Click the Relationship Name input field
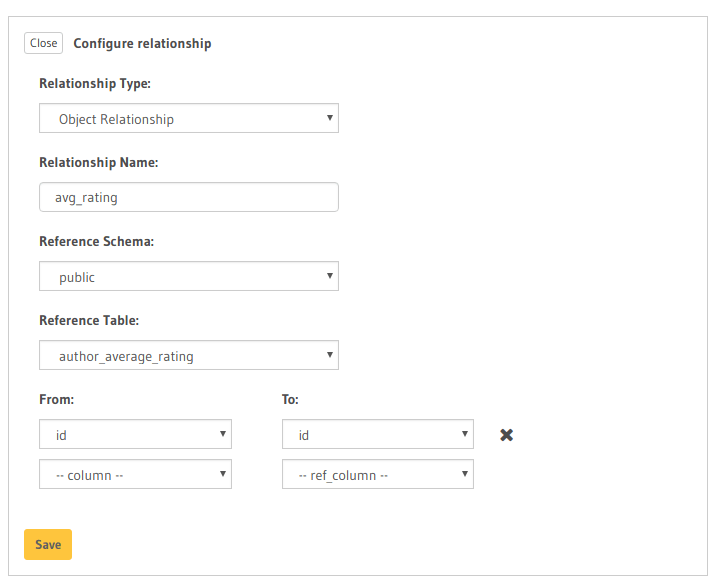This screenshot has height=588, width=725. click(188, 197)
